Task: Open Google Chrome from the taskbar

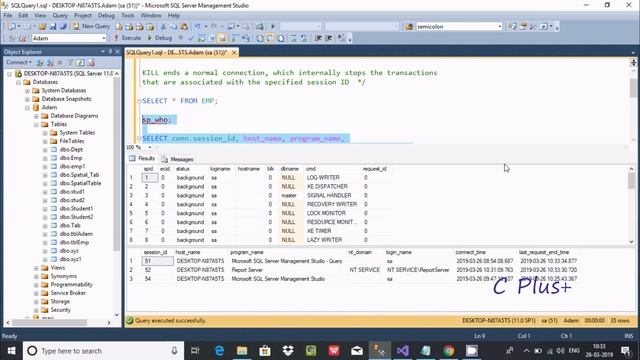Action: pos(449,351)
